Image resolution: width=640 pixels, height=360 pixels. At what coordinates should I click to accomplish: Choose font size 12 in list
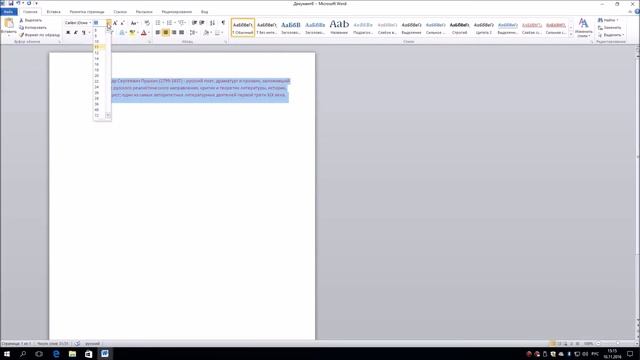tap(100, 53)
